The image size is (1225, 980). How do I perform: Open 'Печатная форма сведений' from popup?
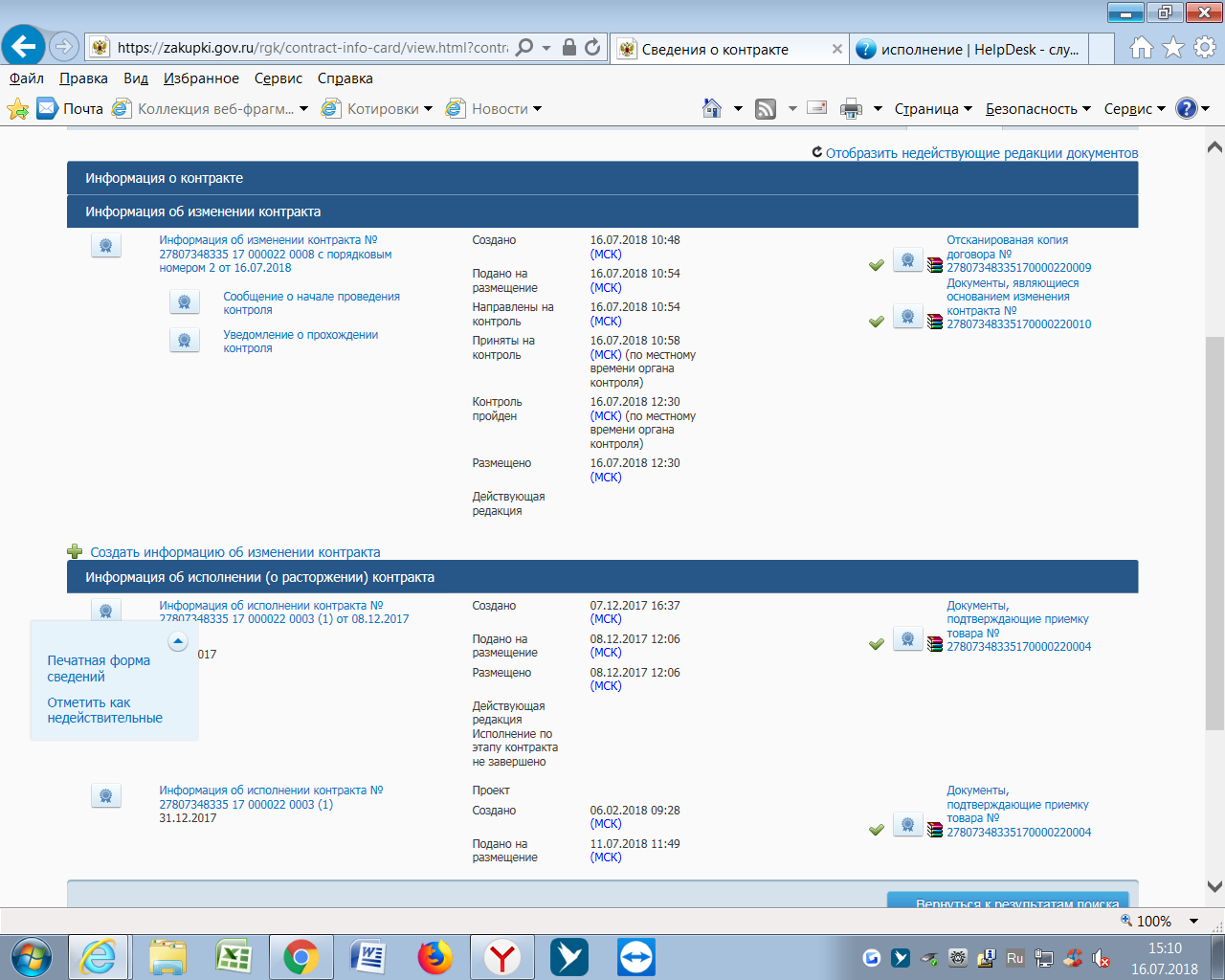(x=99, y=668)
